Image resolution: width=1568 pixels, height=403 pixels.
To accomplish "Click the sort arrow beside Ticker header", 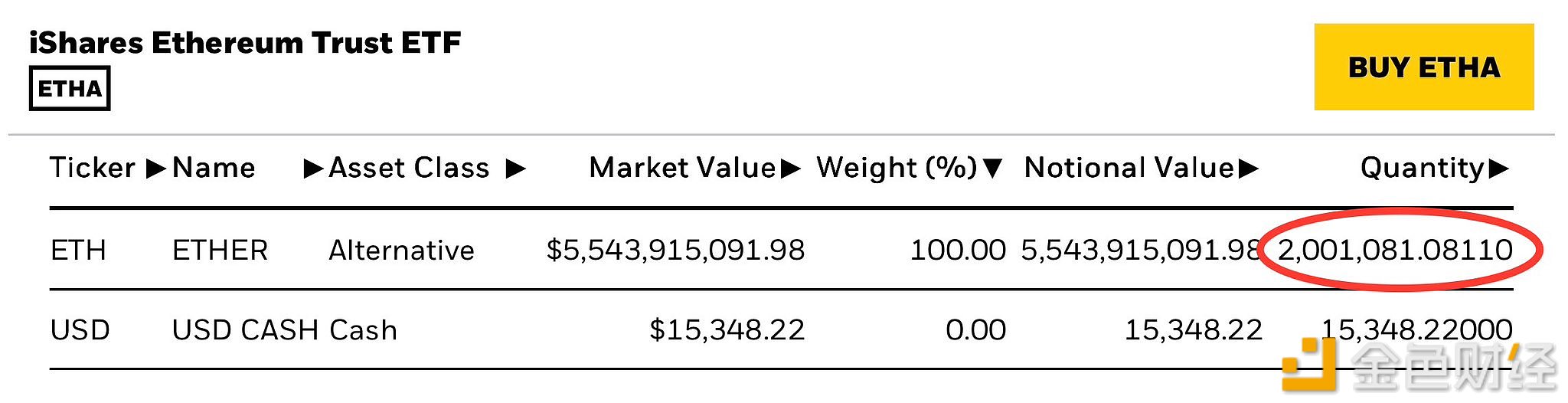I will click(155, 168).
